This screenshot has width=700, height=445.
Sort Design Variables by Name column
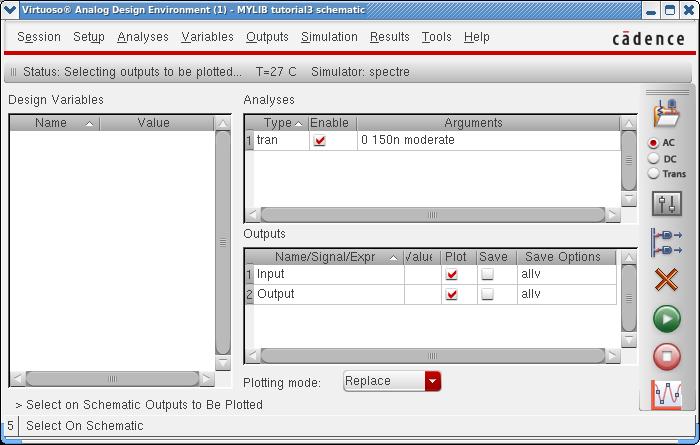(54, 123)
